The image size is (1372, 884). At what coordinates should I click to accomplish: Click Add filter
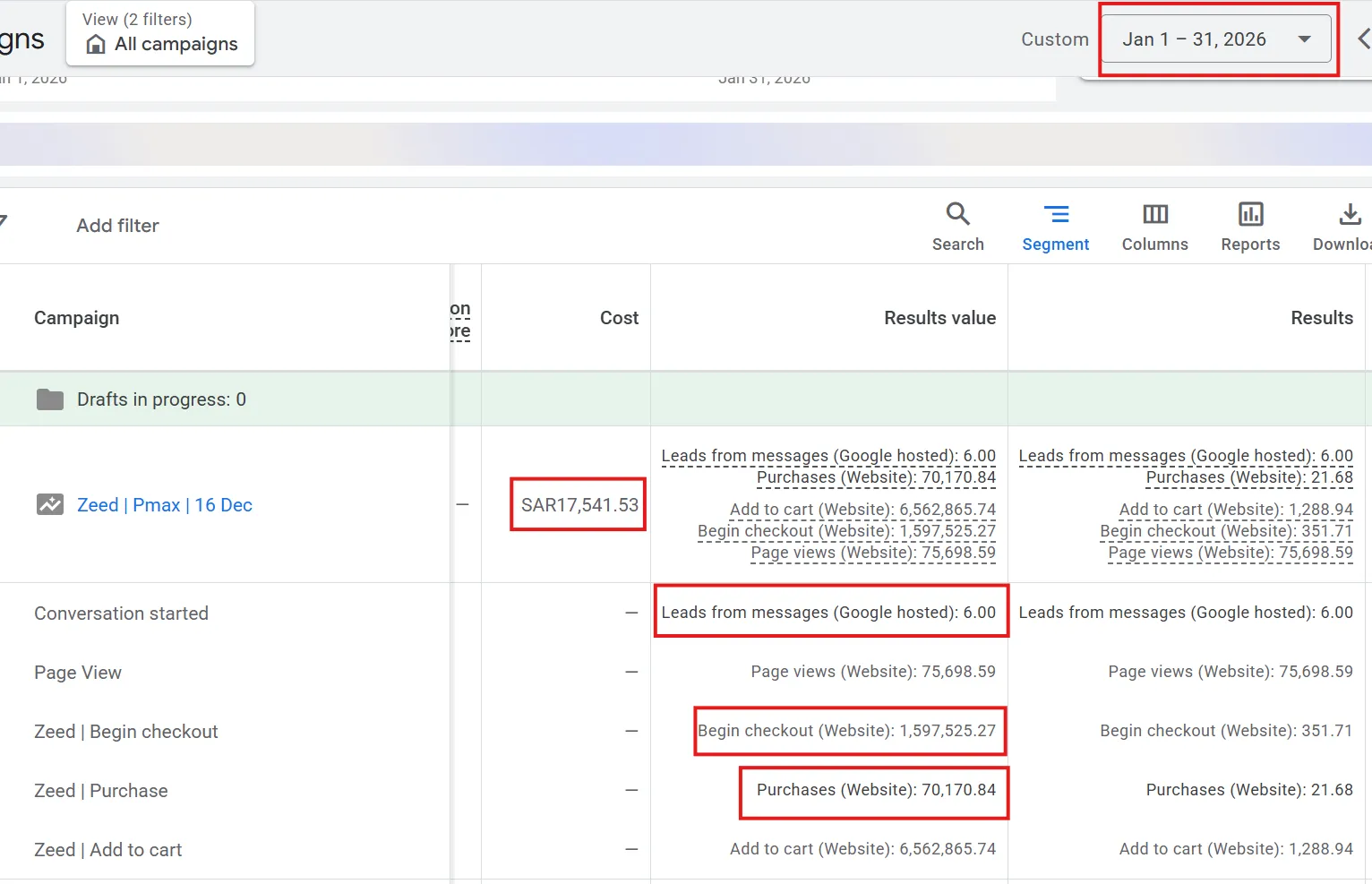point(117,226)
